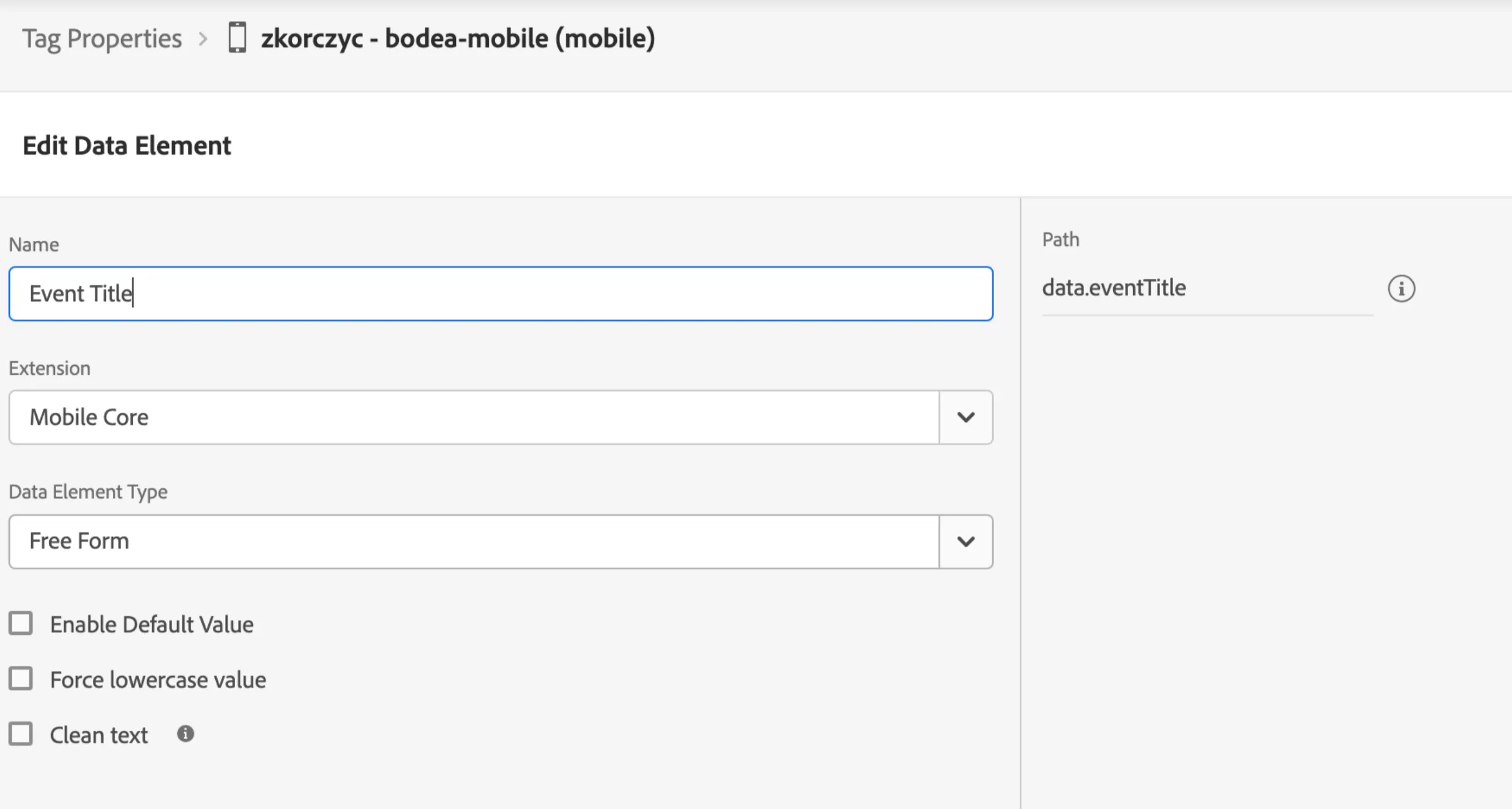Click the Path field showing data.eventTitle
This screenshot has width=1512, height=809.
pos(1207,289)
